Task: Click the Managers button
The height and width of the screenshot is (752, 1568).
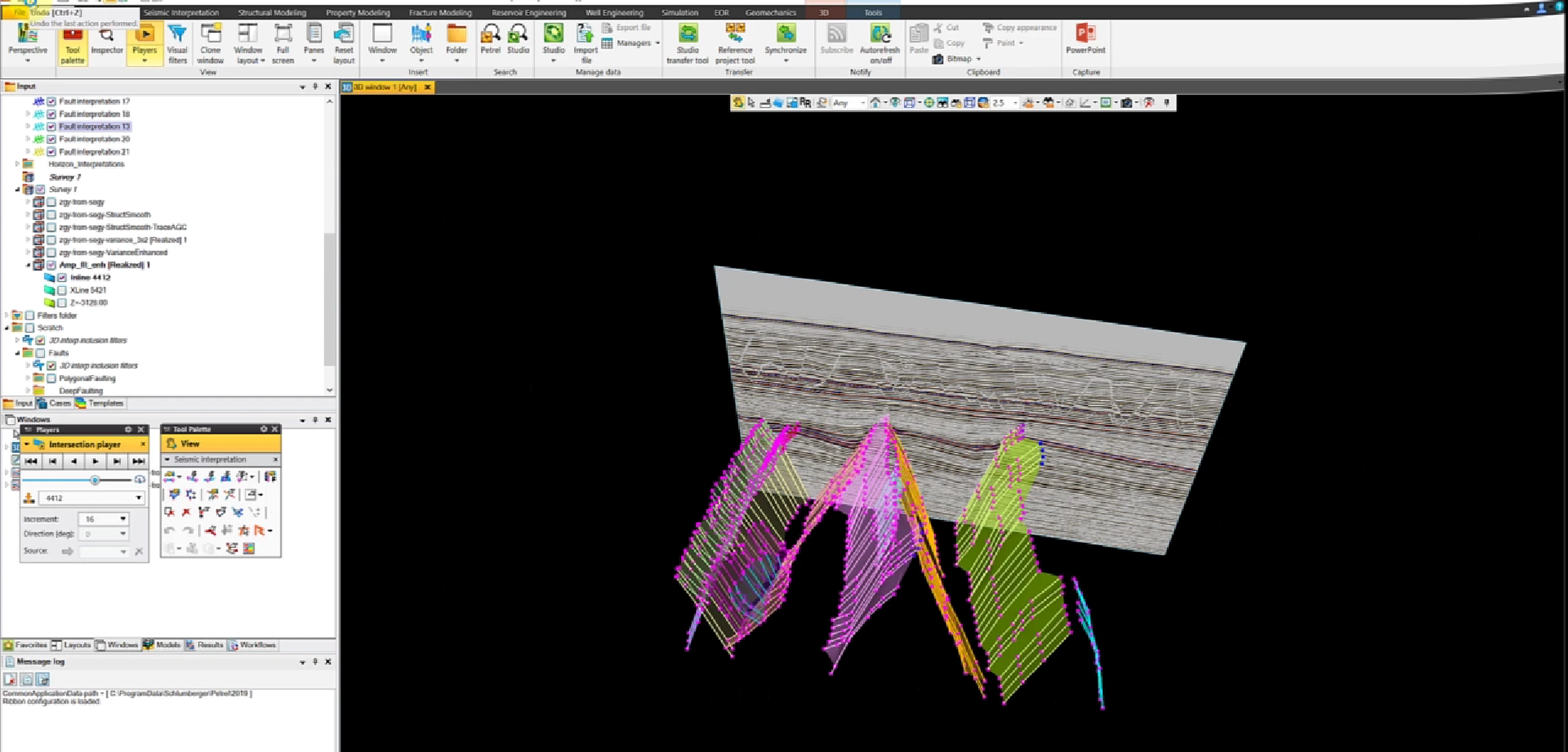Action: coord(631,43)
